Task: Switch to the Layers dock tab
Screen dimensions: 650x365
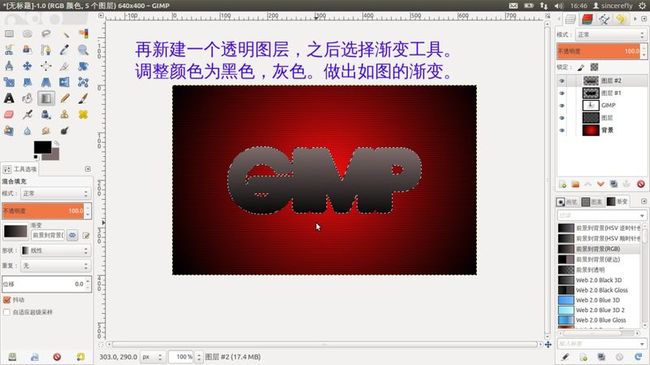Action: 570,19
